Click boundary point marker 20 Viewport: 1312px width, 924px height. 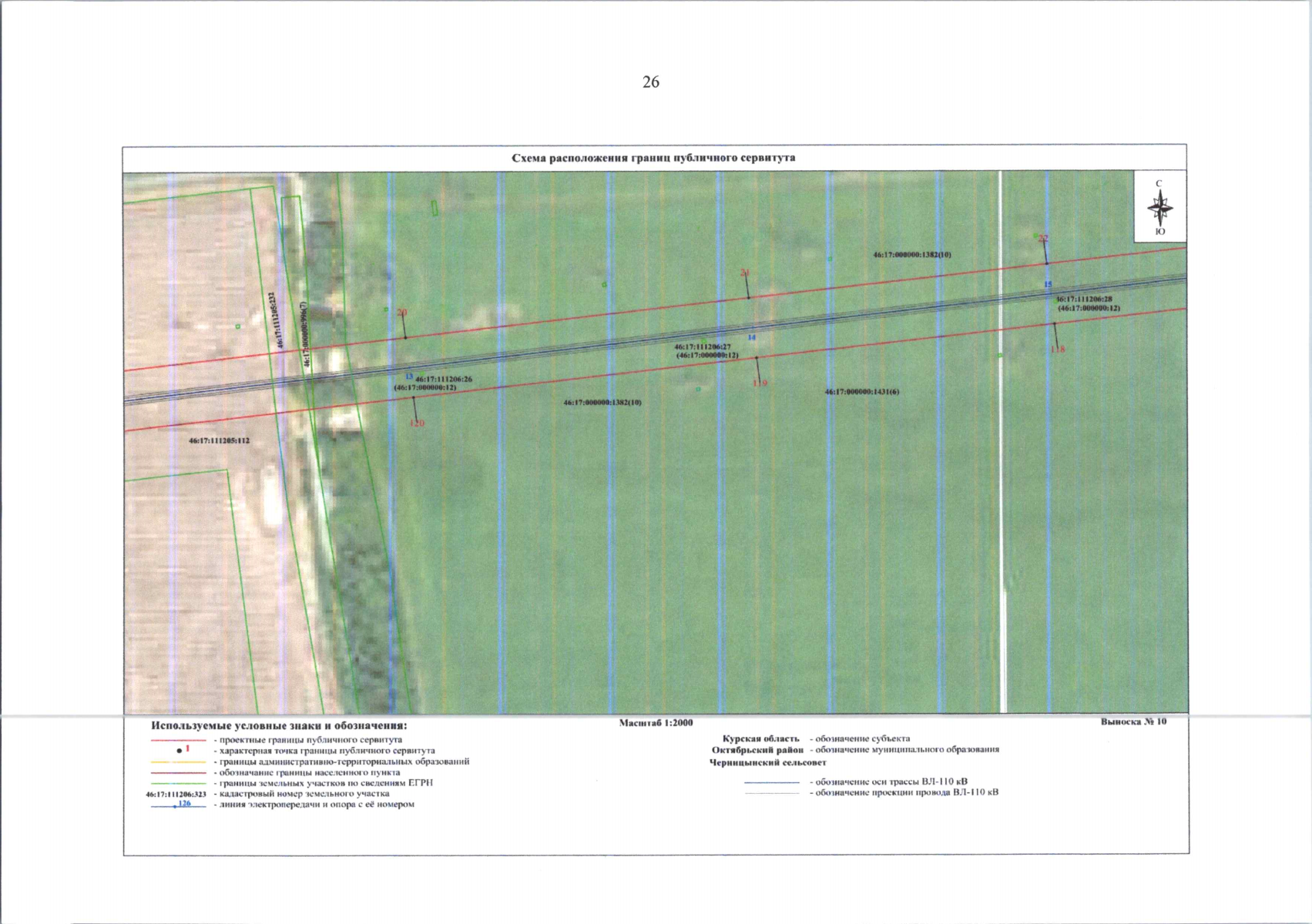click(402, 313)
